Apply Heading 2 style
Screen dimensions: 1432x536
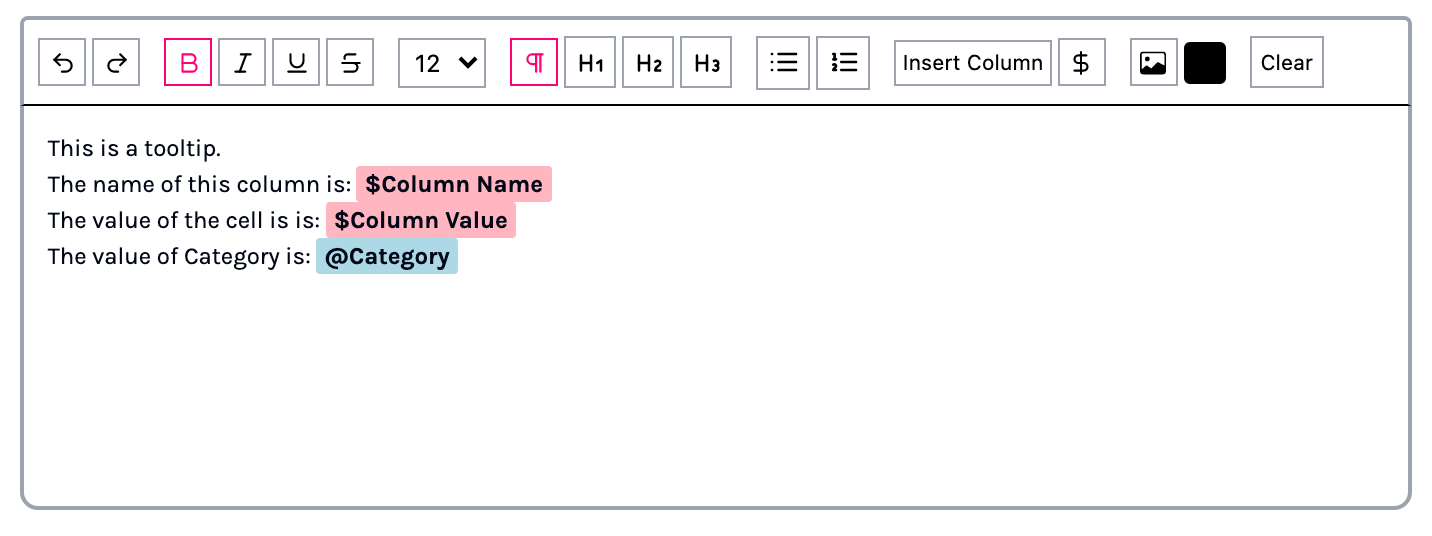648,63
